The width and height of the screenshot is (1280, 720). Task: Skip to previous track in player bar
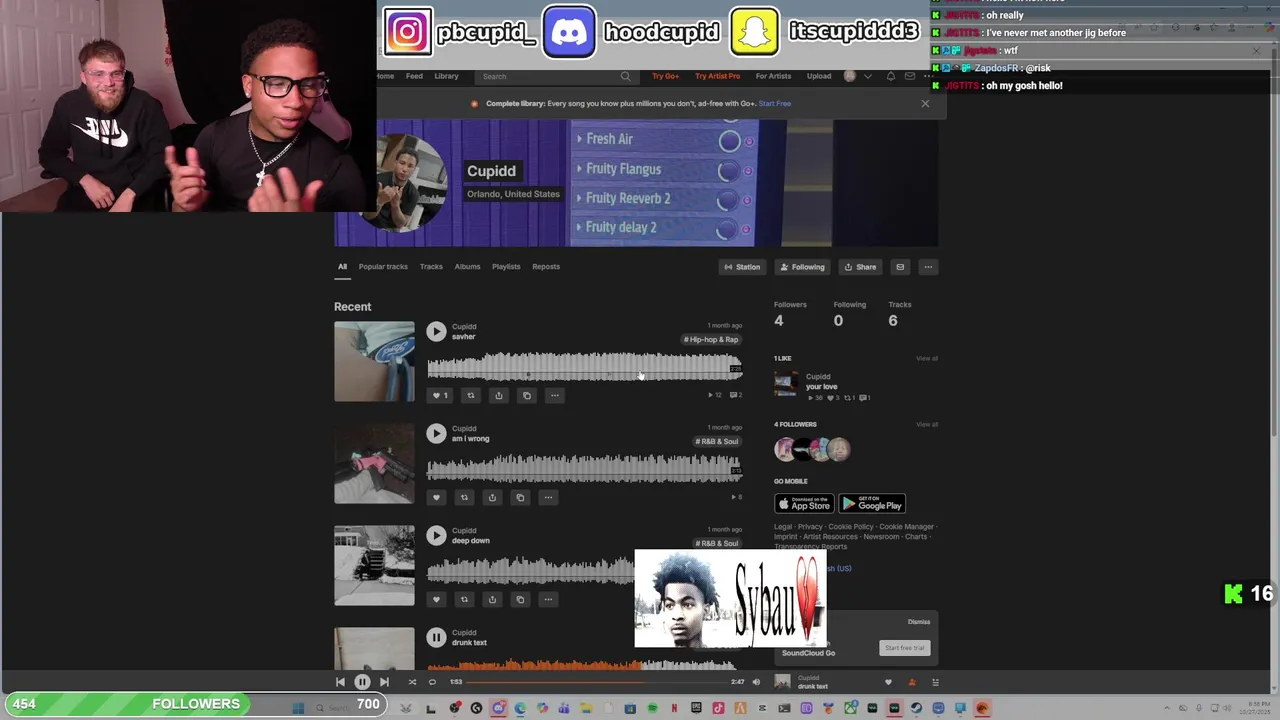tap(340, 682)
